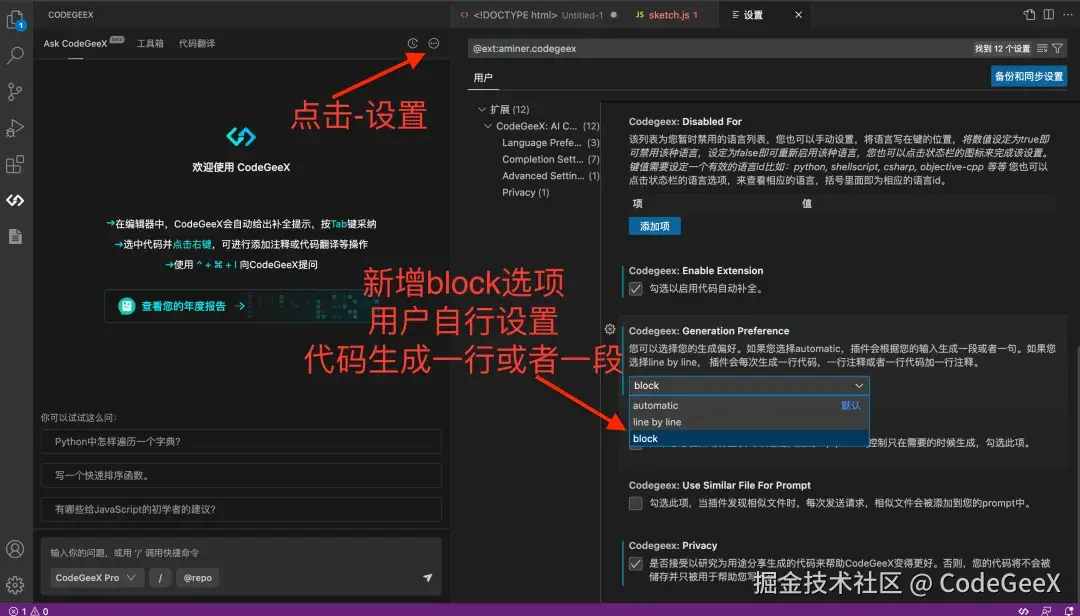Click the 找到 12 个设置 result count
This screenshot has width=1080, height=616.
tap(1002, 48)
